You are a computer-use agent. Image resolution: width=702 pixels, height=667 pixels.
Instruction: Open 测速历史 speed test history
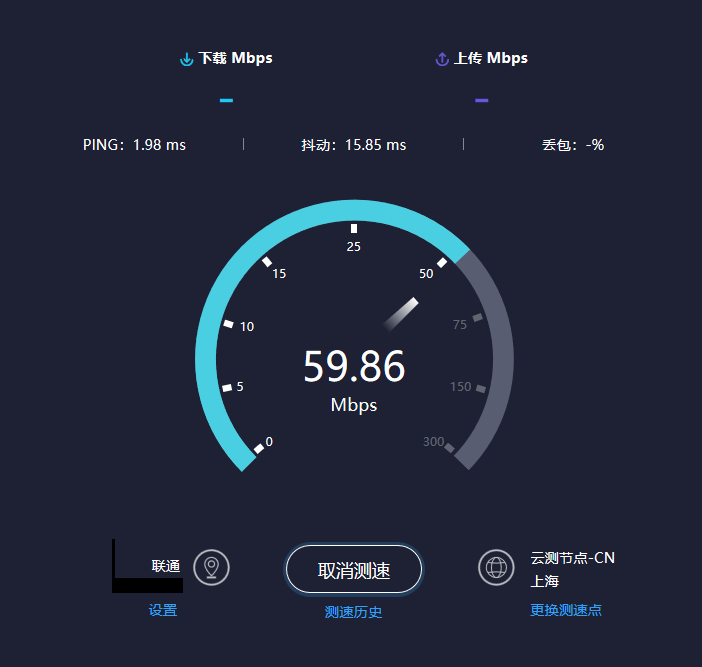(x=353, y=612)
